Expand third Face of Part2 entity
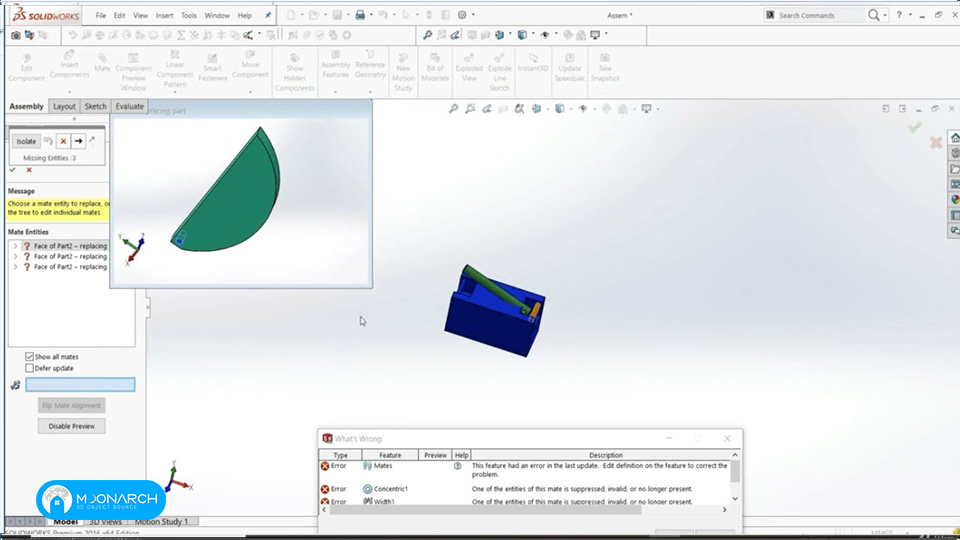 coord(15,267)
